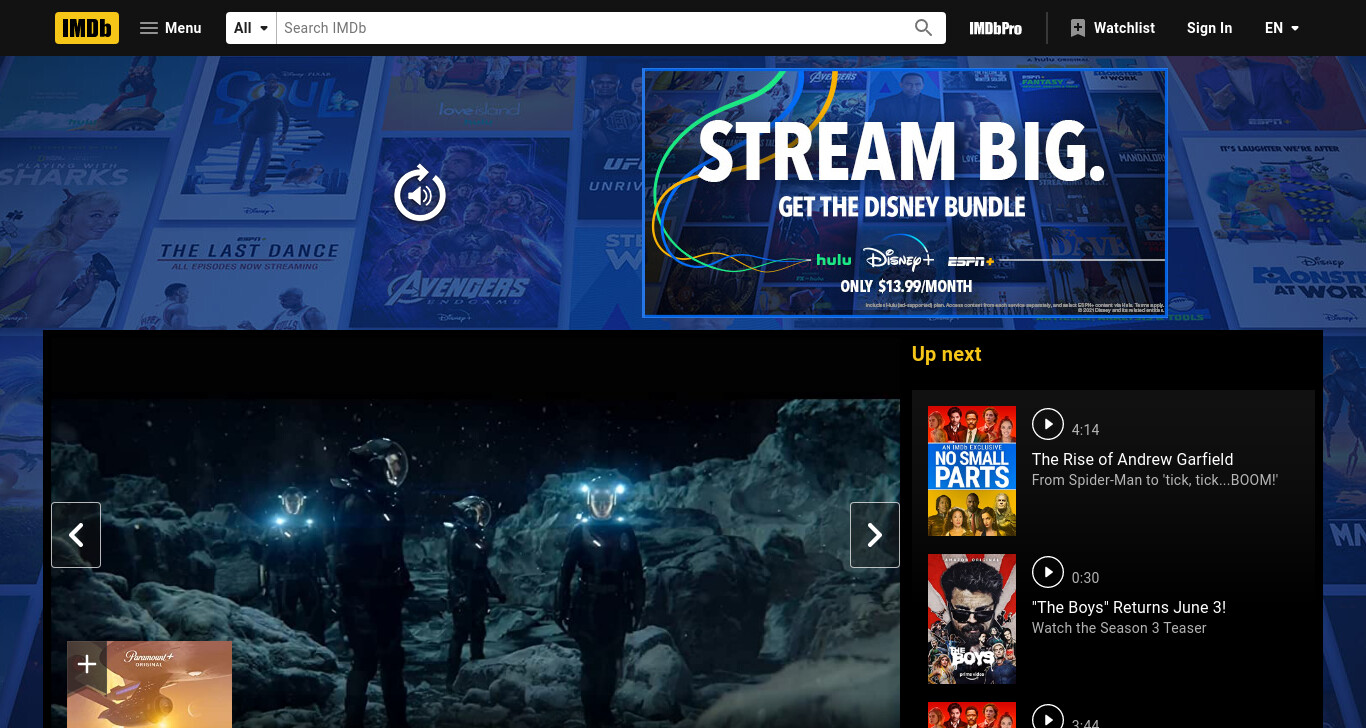The image size is (1366, 728).
Task: Expand the All search category dropdown
Action: [x=251, y=28]
